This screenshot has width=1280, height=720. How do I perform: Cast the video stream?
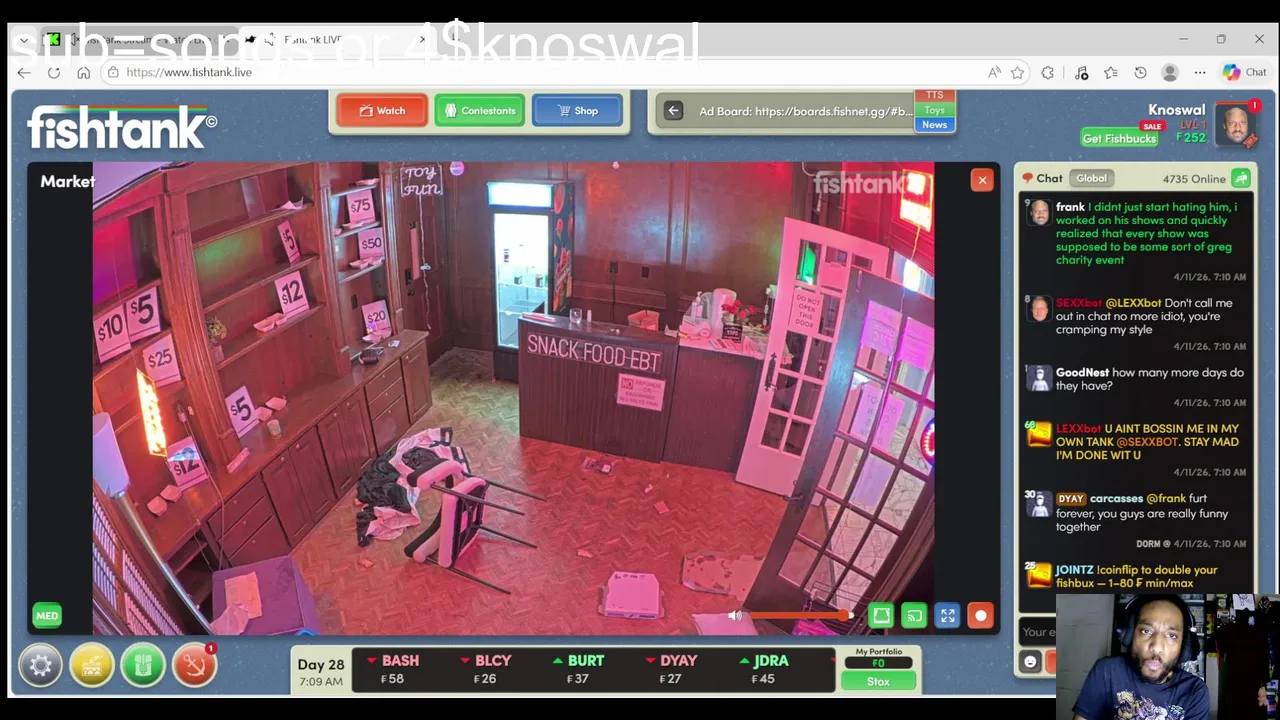click(914, 616)
